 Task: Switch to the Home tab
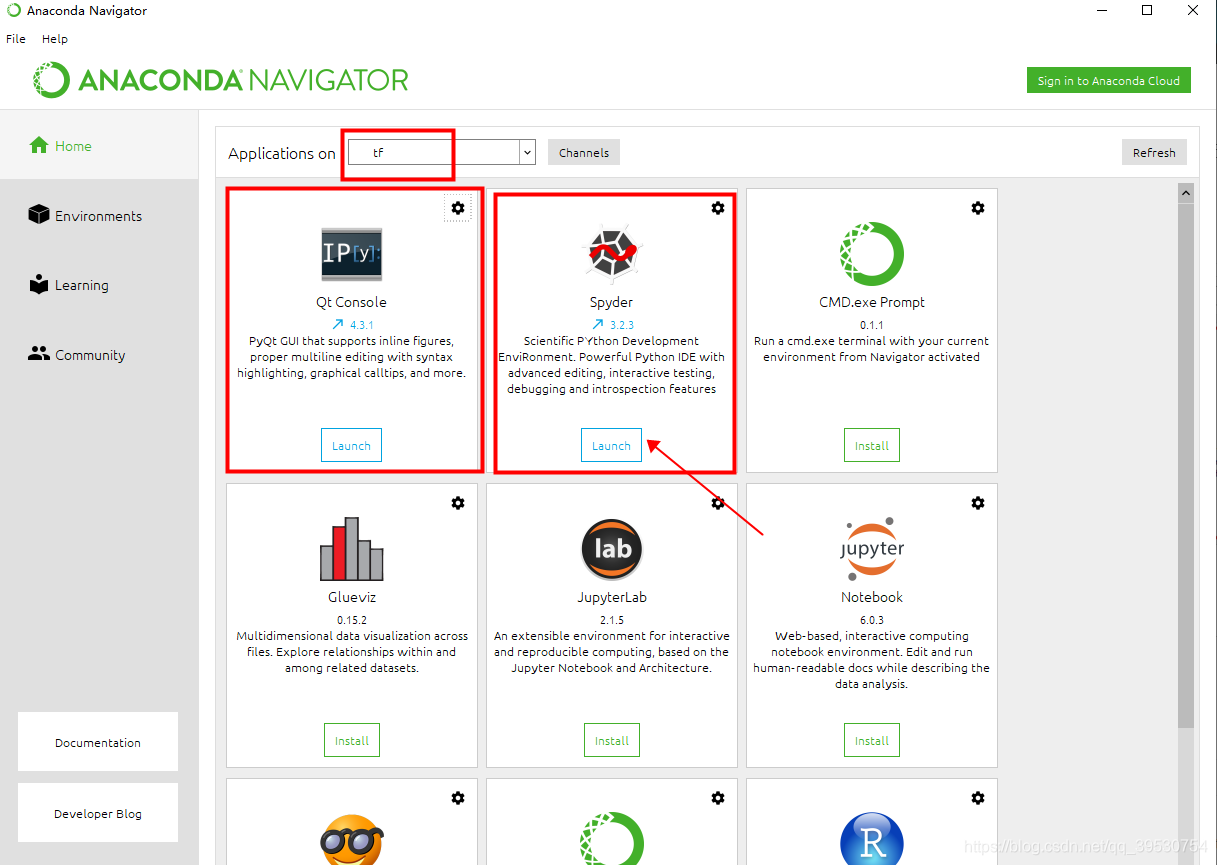click(x=99, y=145)
